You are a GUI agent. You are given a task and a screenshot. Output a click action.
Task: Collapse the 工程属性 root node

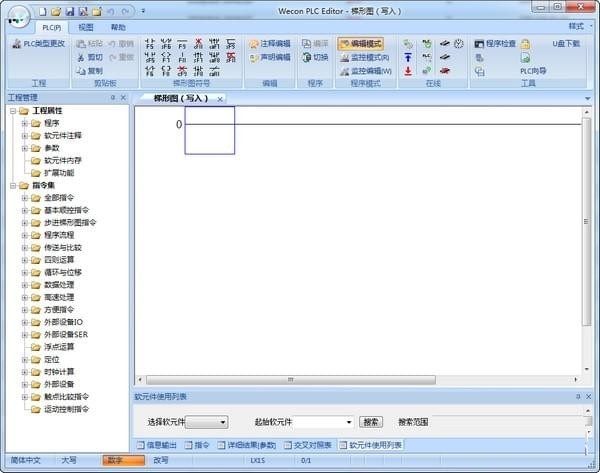pos(13,111)
